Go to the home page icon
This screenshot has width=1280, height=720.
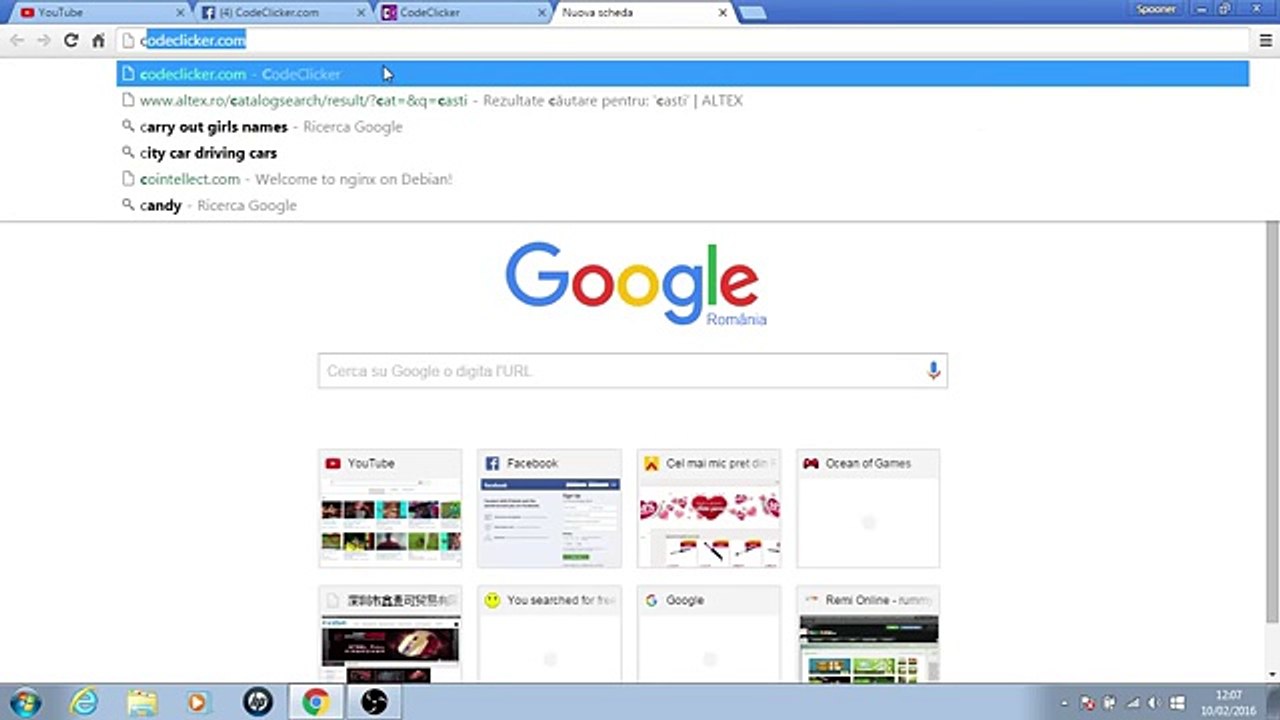click(98, 40)
